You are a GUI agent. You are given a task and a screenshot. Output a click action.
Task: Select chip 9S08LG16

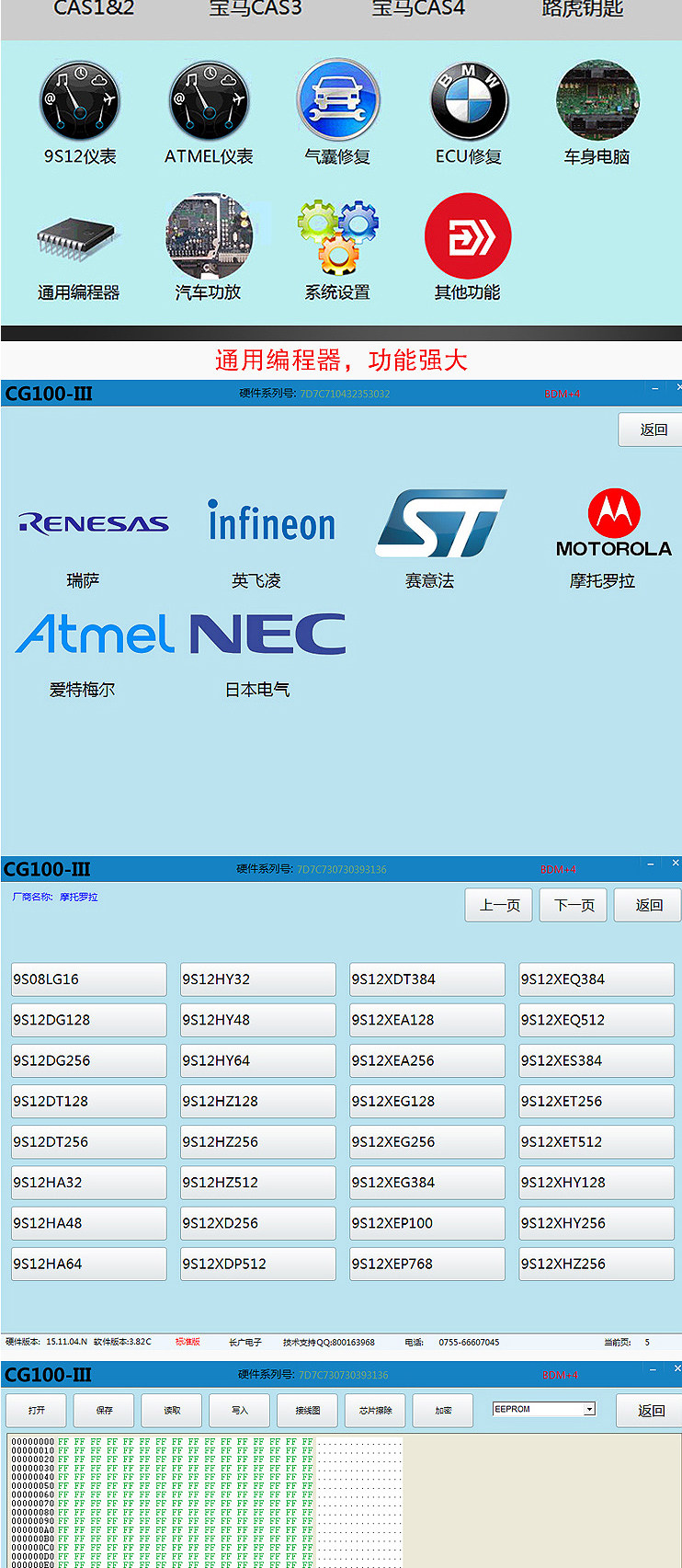[x=89, y=979]
